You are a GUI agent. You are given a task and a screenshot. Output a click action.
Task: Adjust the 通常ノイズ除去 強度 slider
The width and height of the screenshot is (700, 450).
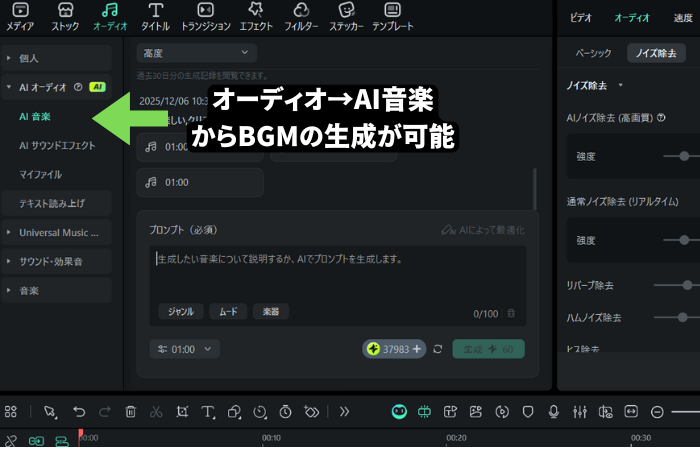683,240
